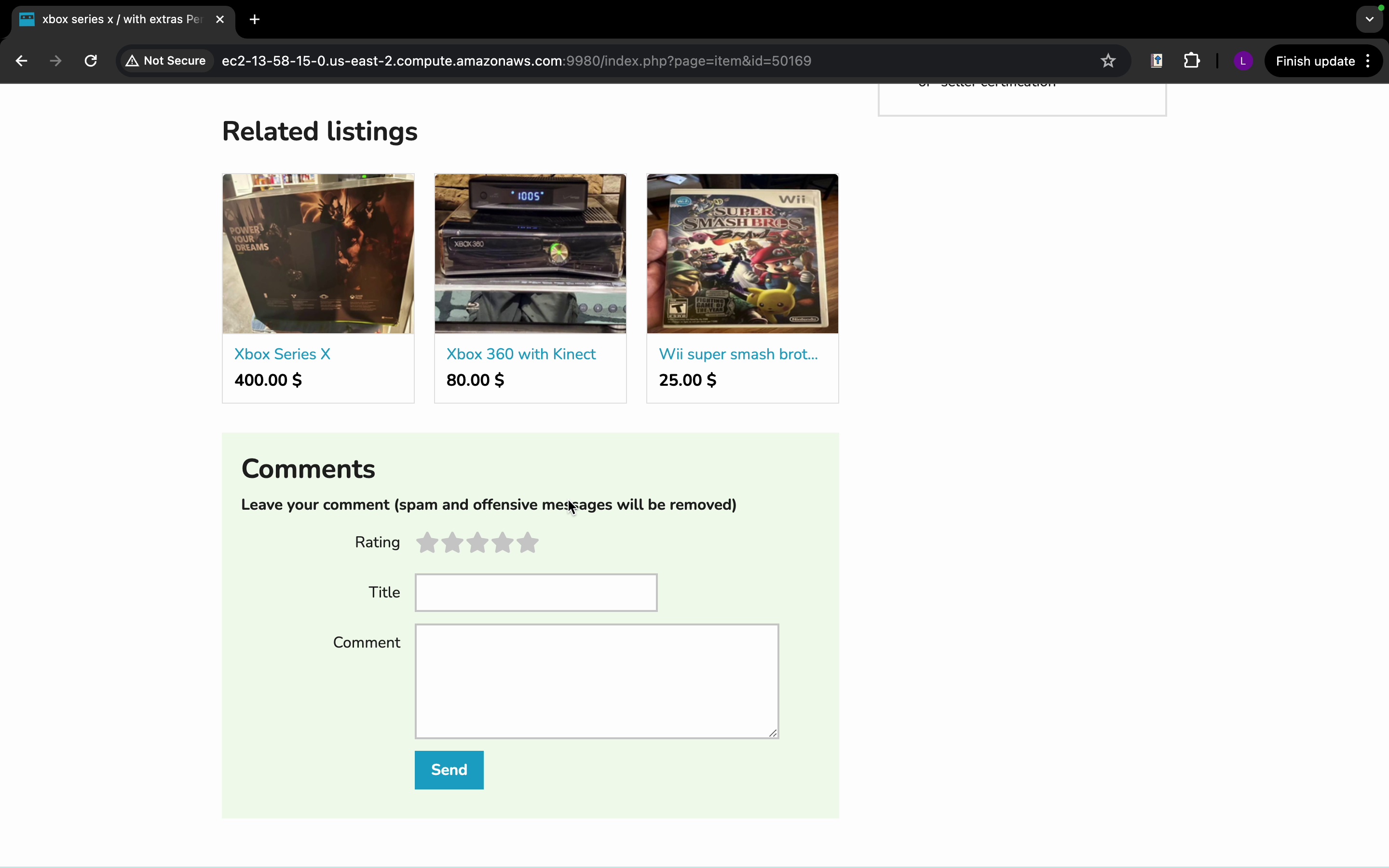Expand the tab search dropdown arrow
The image size is (1389, 868).
point(1370,19)
